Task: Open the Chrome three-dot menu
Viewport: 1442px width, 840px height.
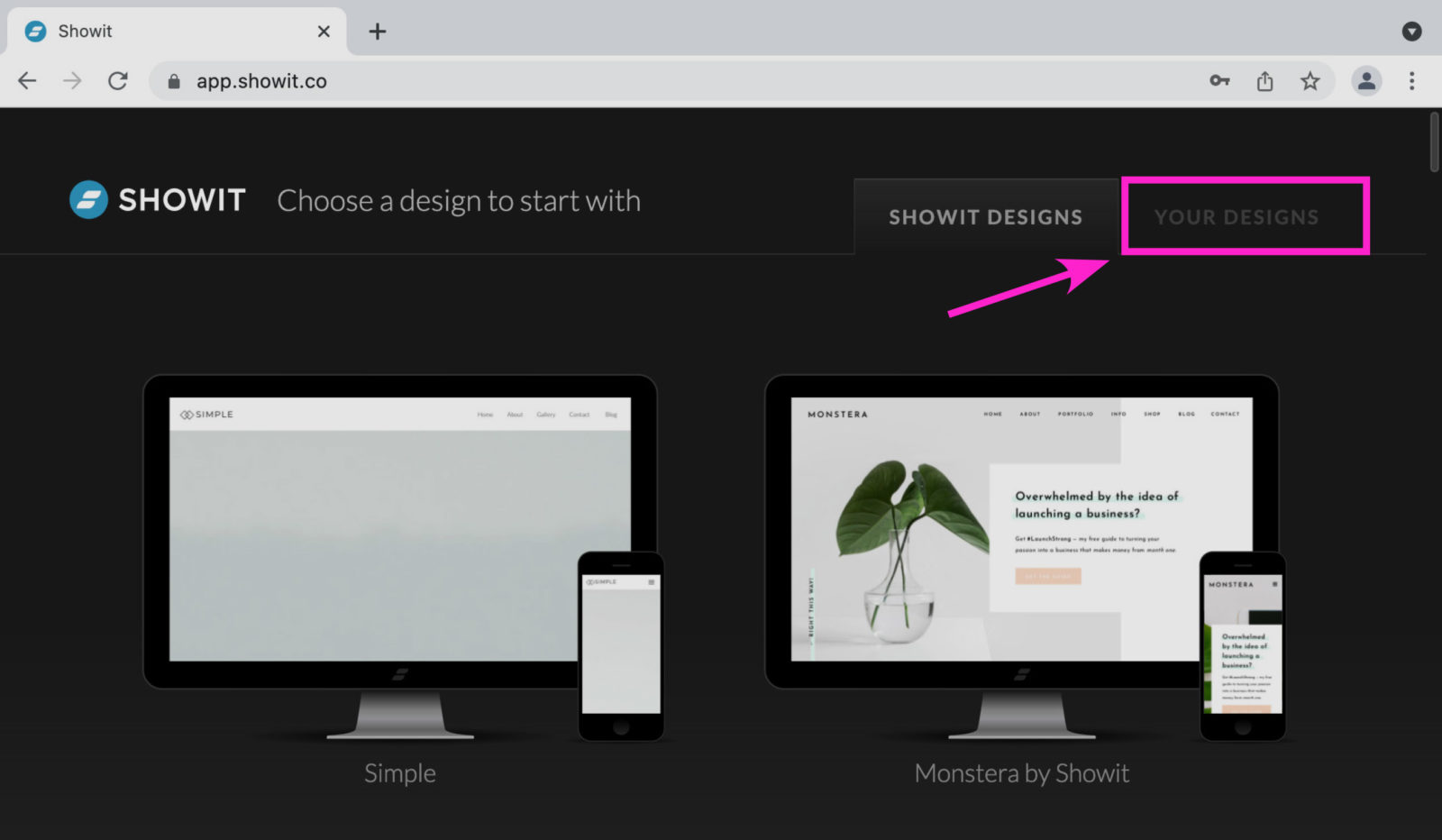Action: coord(1411,80)
